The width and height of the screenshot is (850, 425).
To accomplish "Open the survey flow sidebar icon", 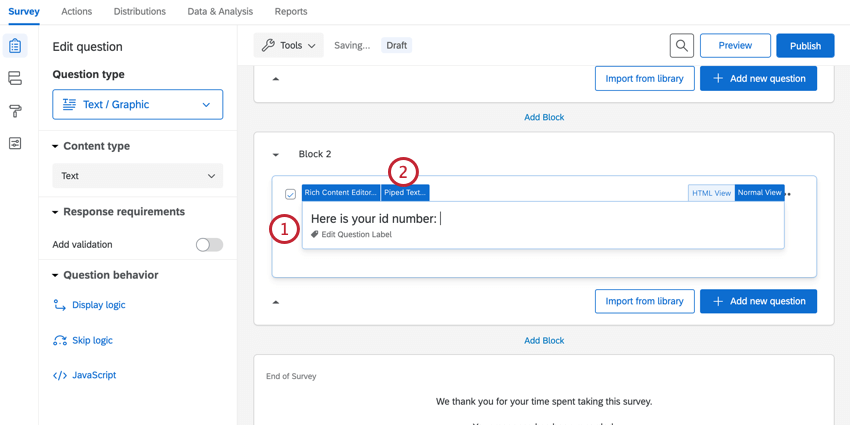I will 15,78.
